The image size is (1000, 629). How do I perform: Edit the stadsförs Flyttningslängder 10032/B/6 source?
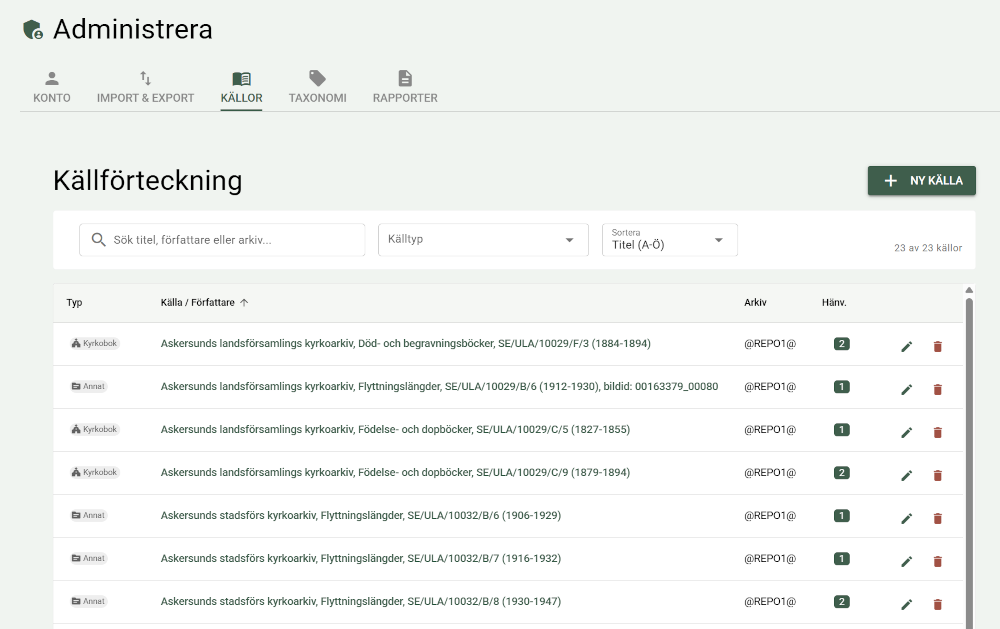click(906, 519)
